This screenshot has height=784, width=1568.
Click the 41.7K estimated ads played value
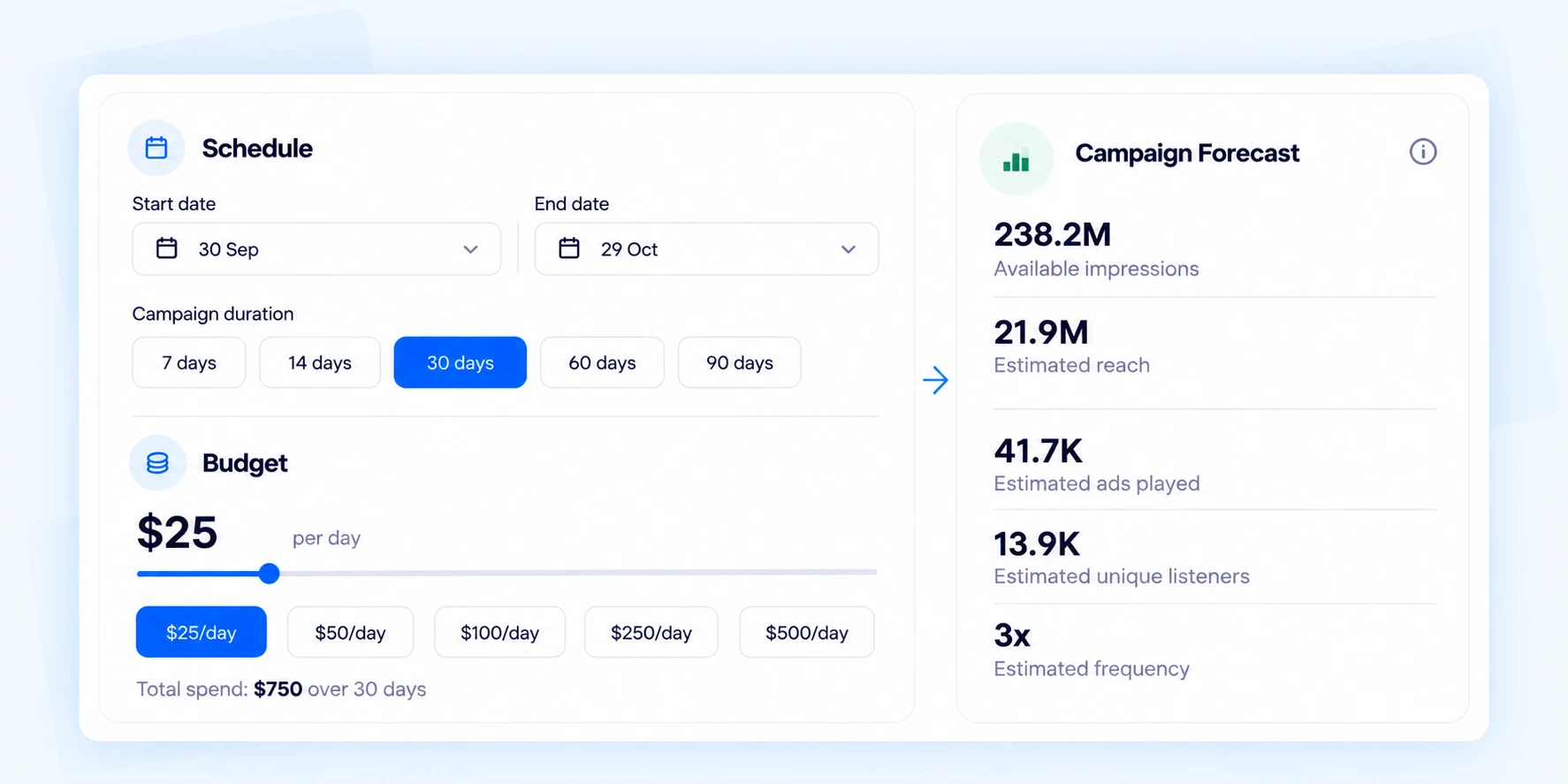coord(1038,451)
